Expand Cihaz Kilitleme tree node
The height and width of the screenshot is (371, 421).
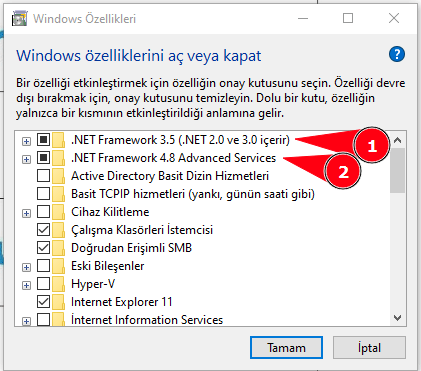coord(26,213)
